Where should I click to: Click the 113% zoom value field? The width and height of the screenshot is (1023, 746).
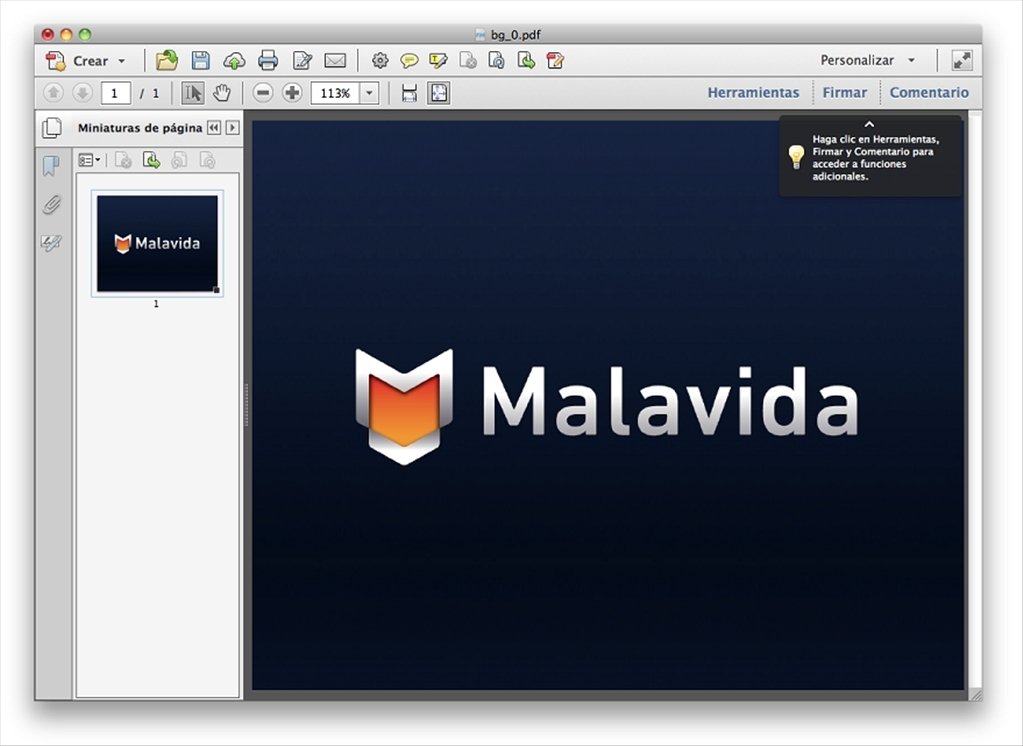[335, 93]
